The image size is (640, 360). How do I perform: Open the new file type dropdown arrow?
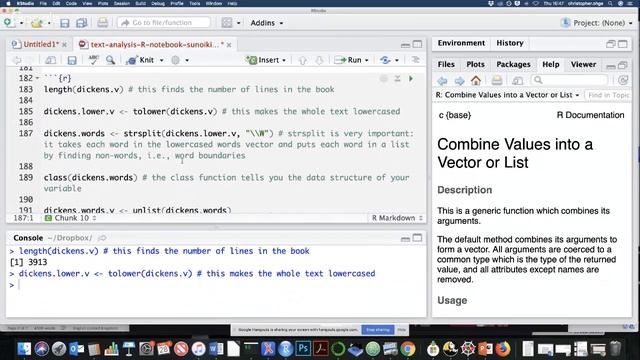pos(22,23)
